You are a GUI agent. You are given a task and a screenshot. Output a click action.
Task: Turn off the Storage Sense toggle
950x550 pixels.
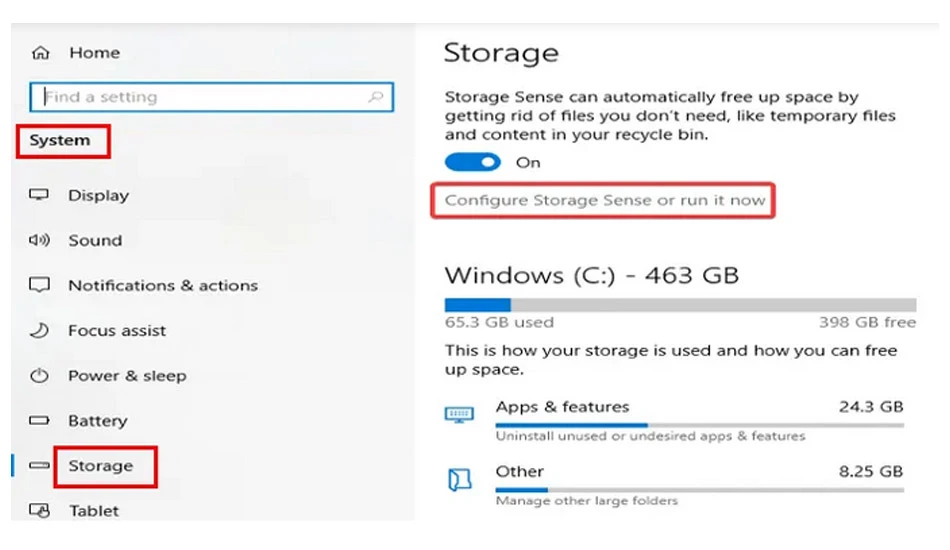point(473,162)
